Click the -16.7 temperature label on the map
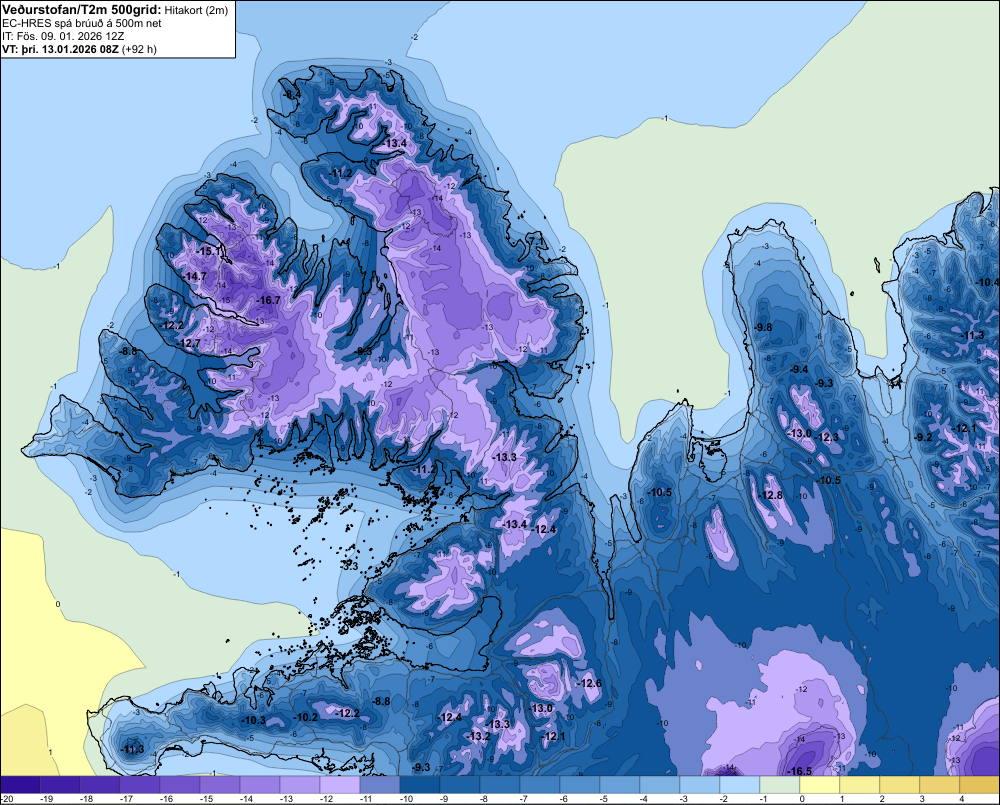The image size is (1000, 805). point(268,300)
